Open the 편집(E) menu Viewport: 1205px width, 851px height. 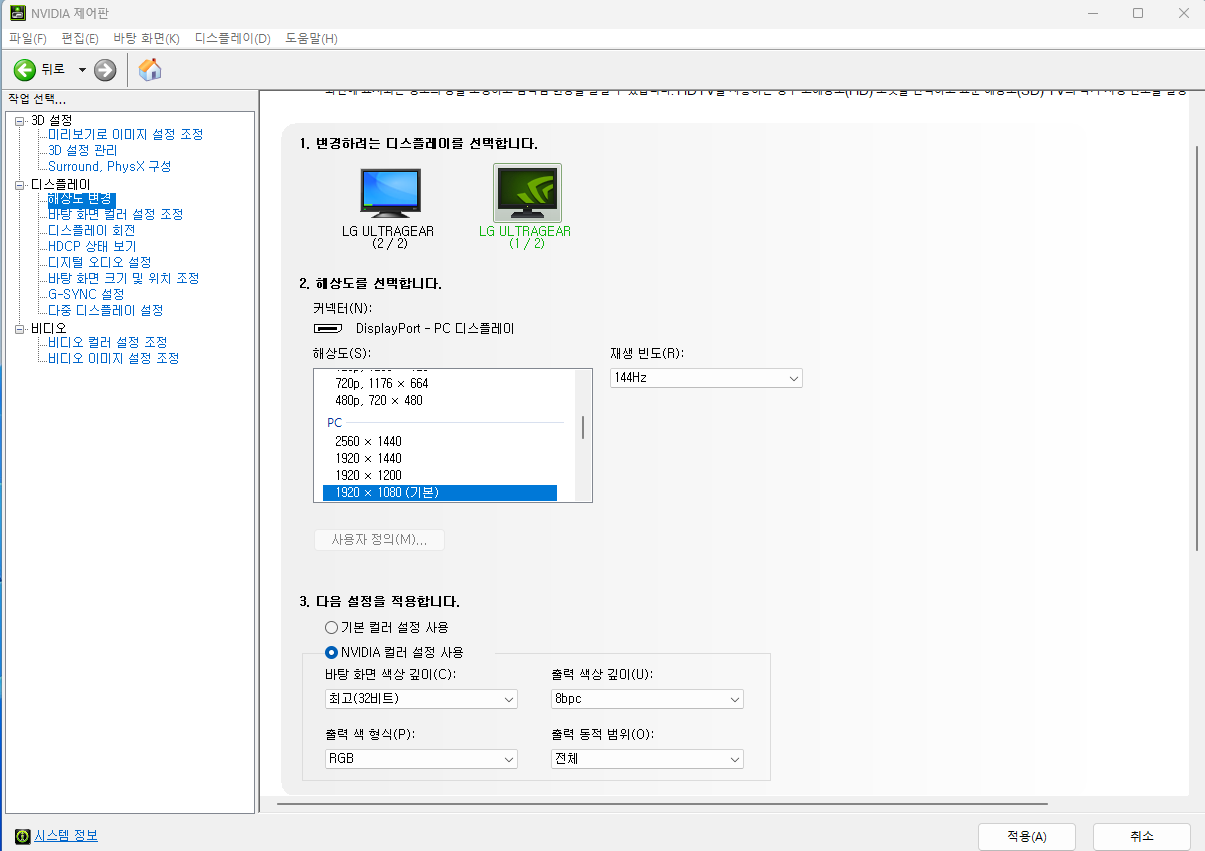click(80, 38)
